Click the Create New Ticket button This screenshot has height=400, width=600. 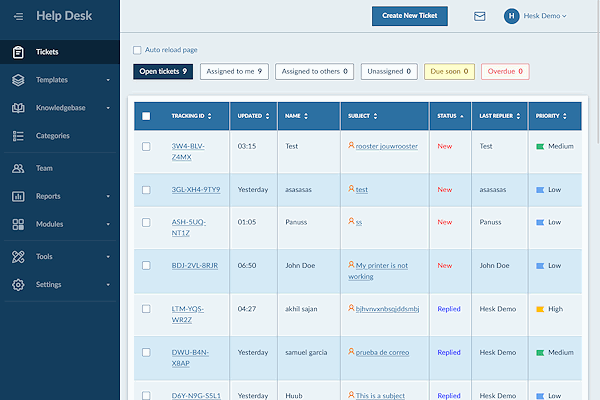pos(410,16)
